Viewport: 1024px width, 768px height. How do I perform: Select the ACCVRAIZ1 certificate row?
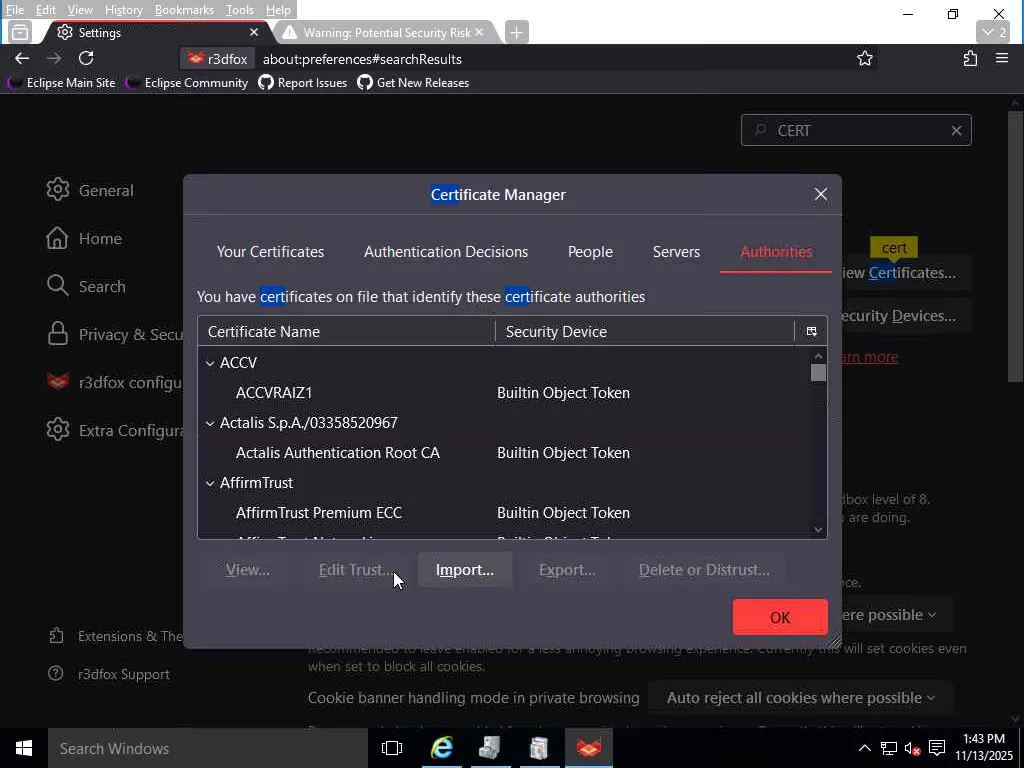(504, 392)
